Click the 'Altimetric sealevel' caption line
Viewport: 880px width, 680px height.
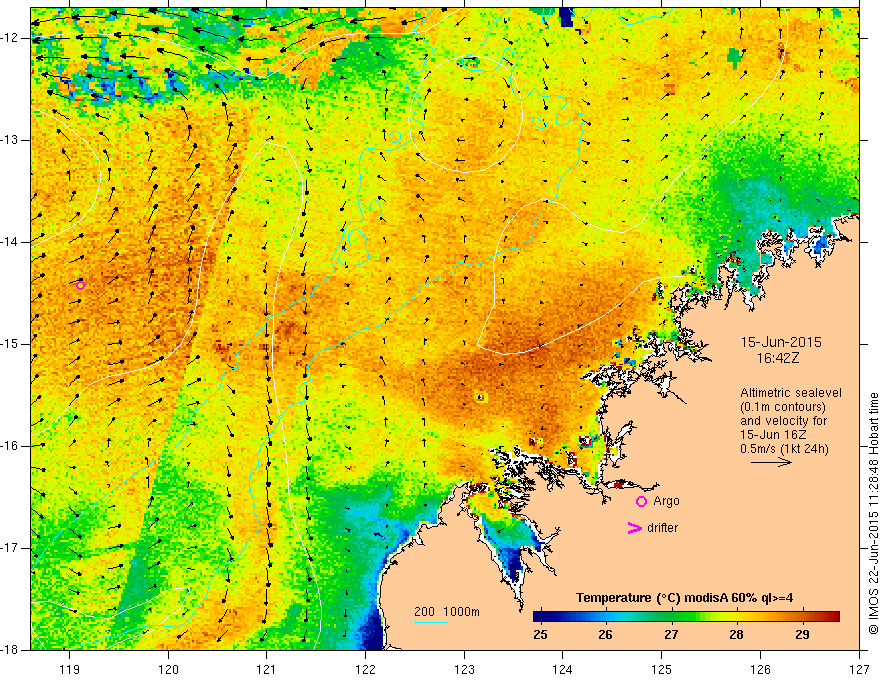point(791,393)
